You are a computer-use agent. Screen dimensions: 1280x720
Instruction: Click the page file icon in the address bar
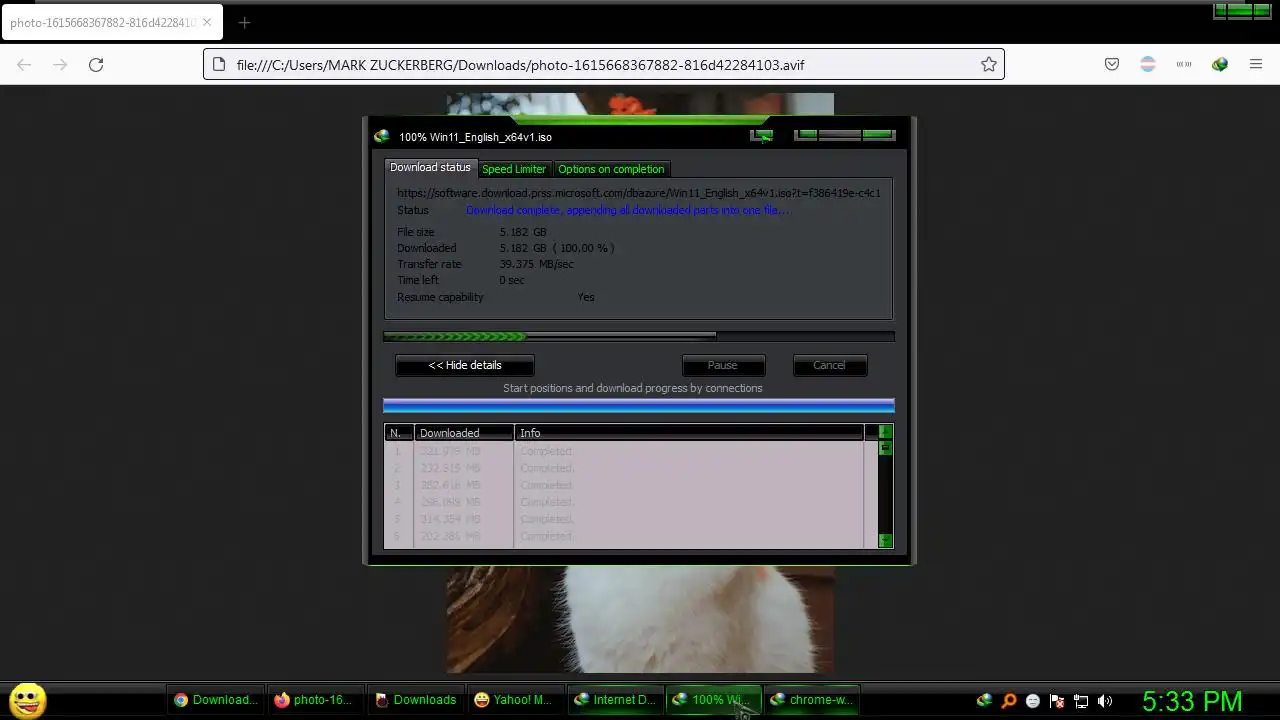tap(219, 65)
